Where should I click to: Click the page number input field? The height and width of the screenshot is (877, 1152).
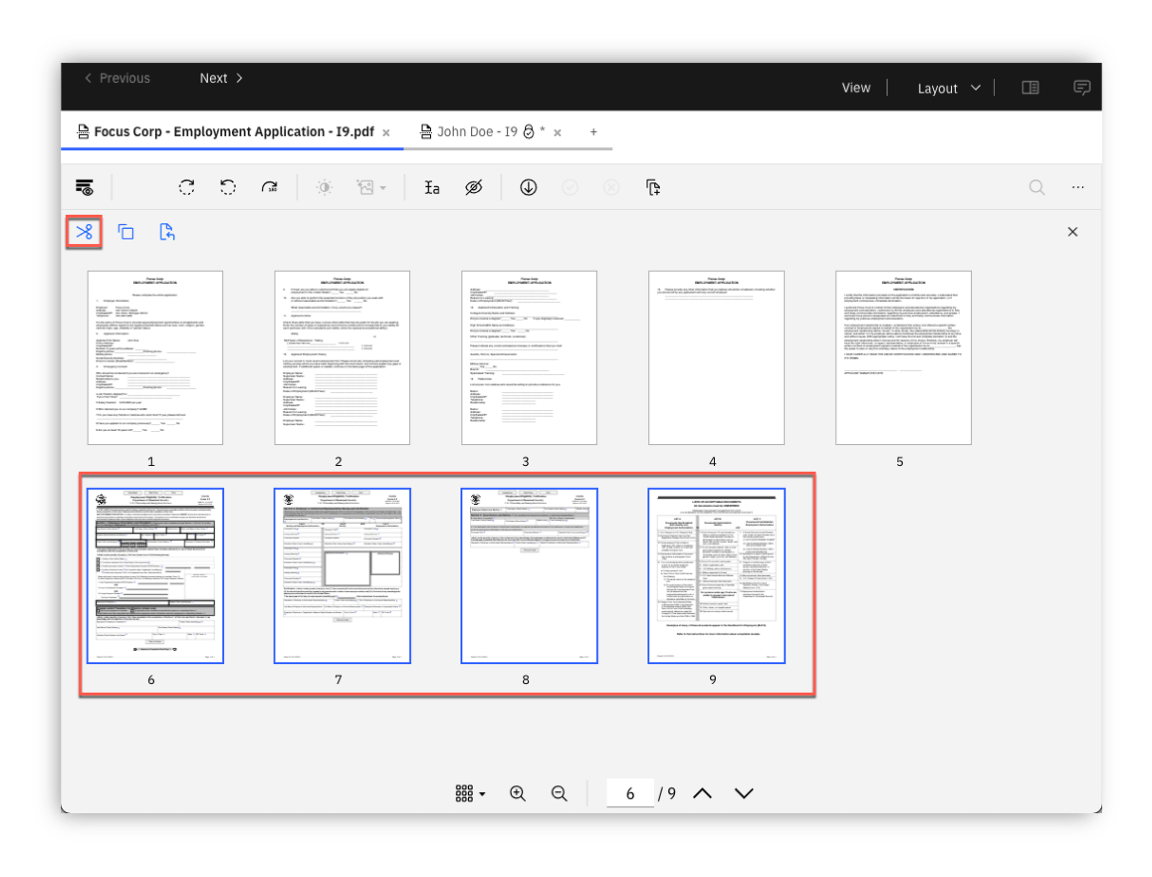click(630, 793)
